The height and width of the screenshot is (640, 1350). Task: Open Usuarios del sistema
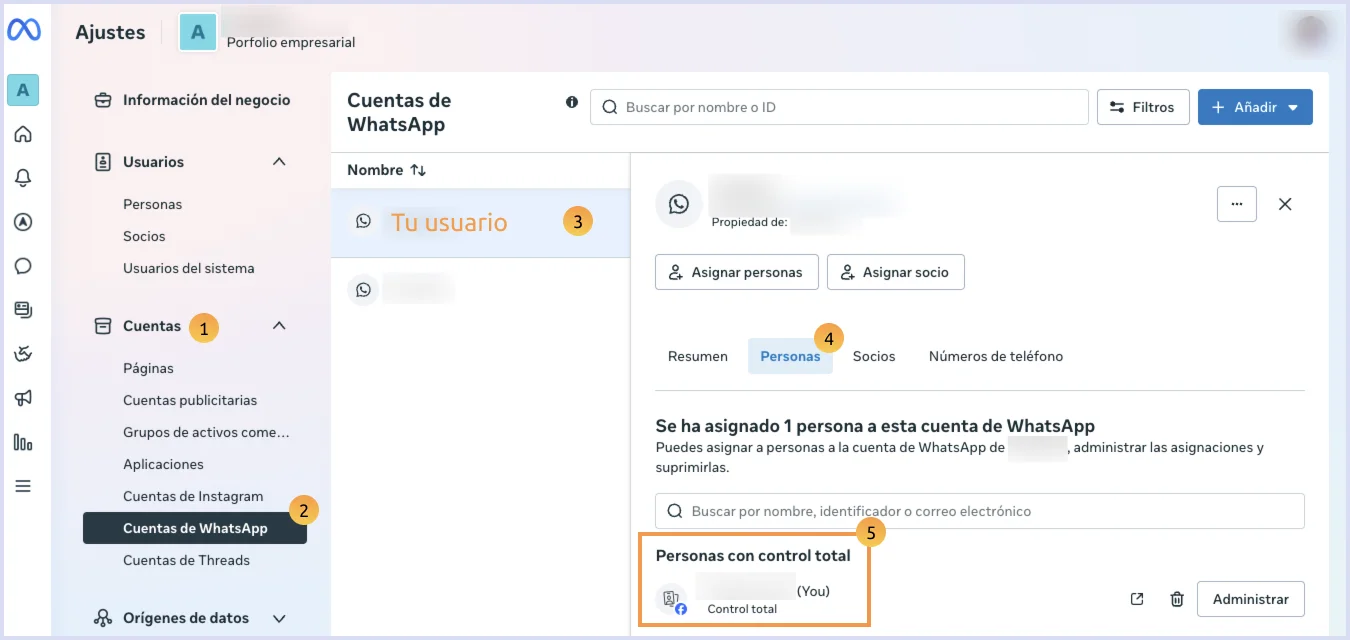tap(189, 268)
